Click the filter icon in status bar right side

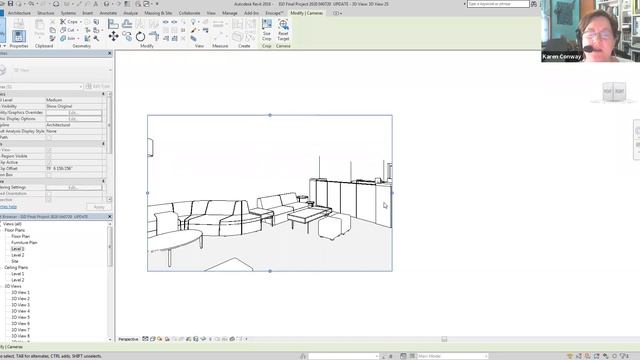click(x=624, y=356)
